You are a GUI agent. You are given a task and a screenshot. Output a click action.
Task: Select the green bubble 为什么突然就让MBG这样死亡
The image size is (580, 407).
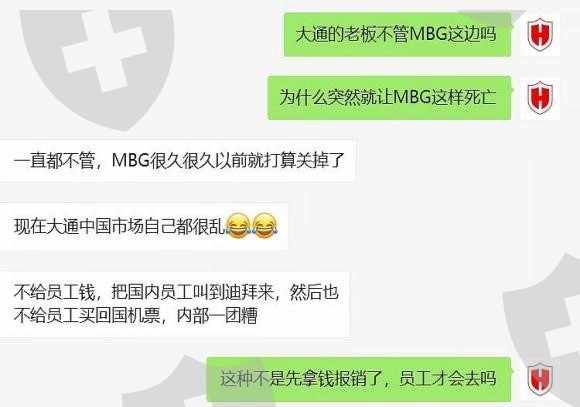click(390, 98)
